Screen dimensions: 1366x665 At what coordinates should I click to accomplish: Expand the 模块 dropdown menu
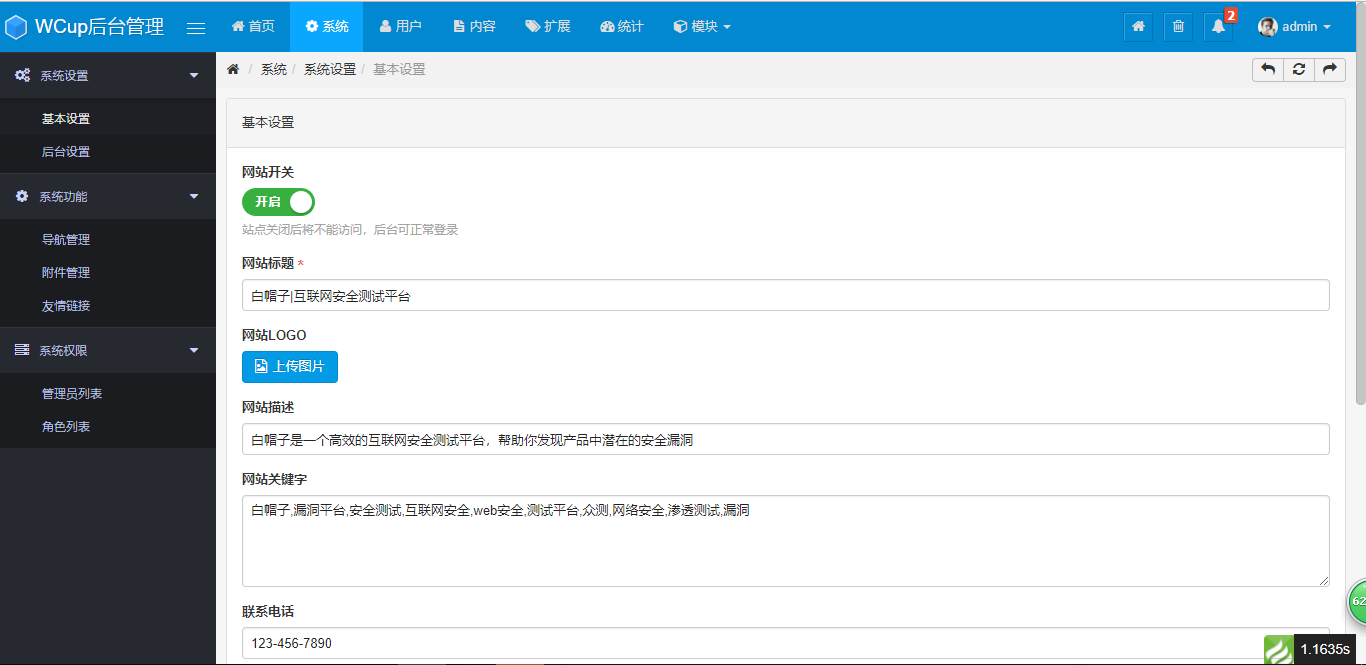(x=702, y=26)
